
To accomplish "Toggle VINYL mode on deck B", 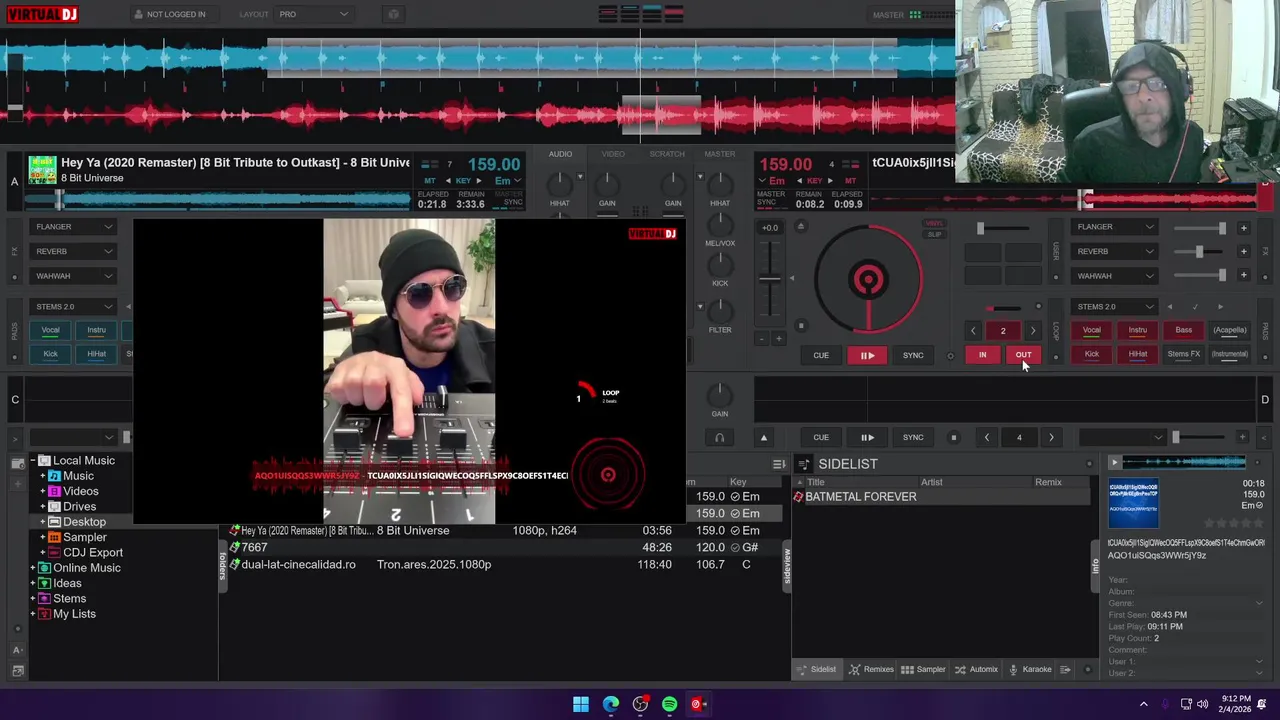I will (x=934, y=224).
